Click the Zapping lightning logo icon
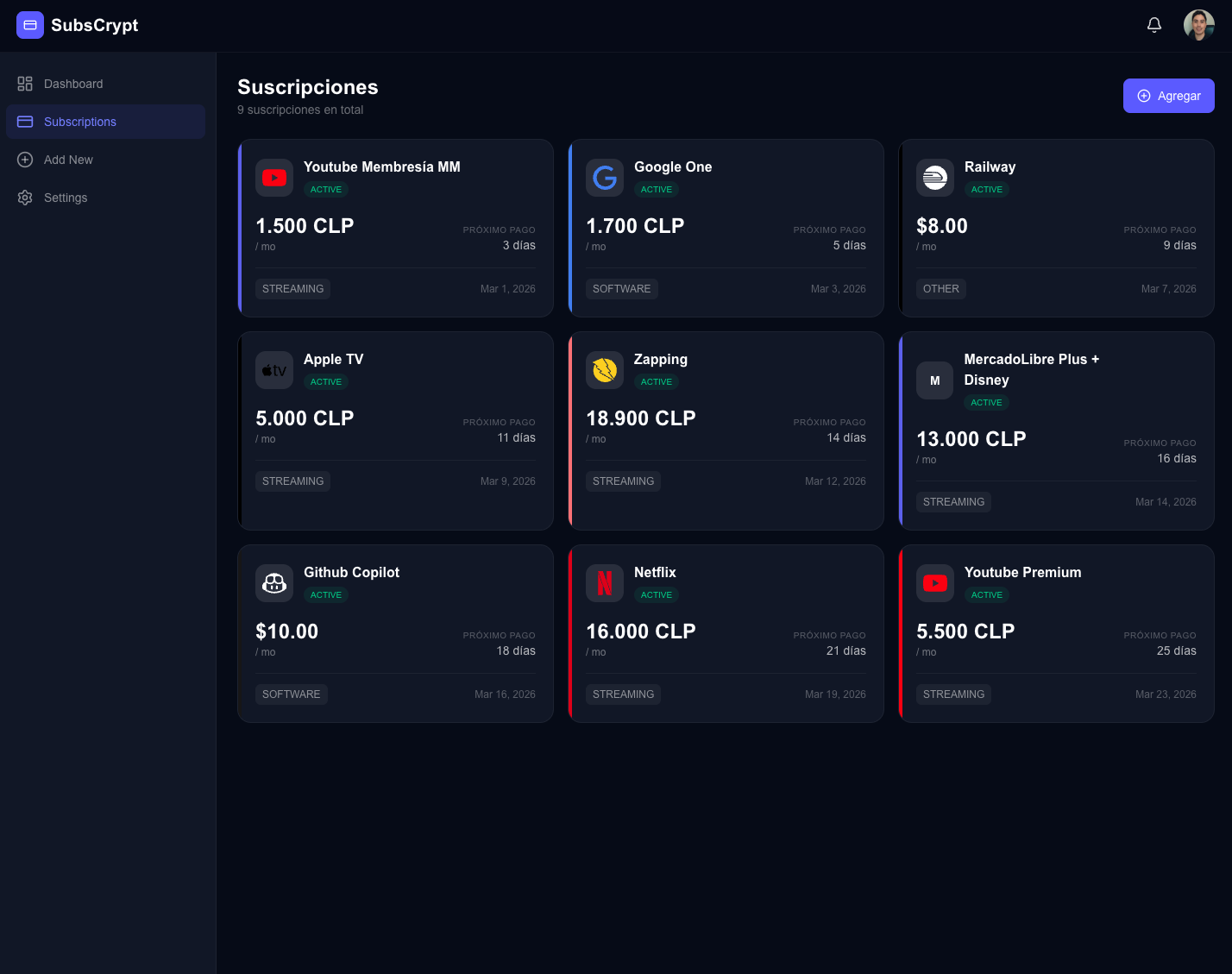The height and width of the screenshot is (974, 1232). click(605, 370)
